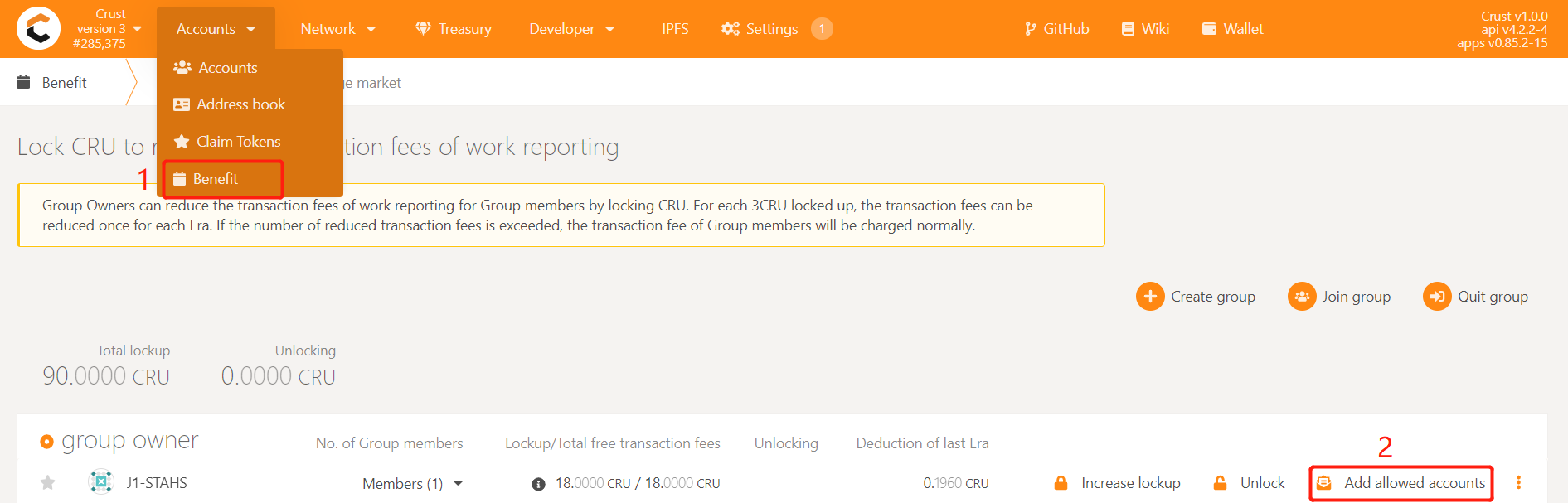Open the Crust chain selector dropdown arrow
The width and height of the screenshot is (1568, 503).
click(x=138, y=29)
